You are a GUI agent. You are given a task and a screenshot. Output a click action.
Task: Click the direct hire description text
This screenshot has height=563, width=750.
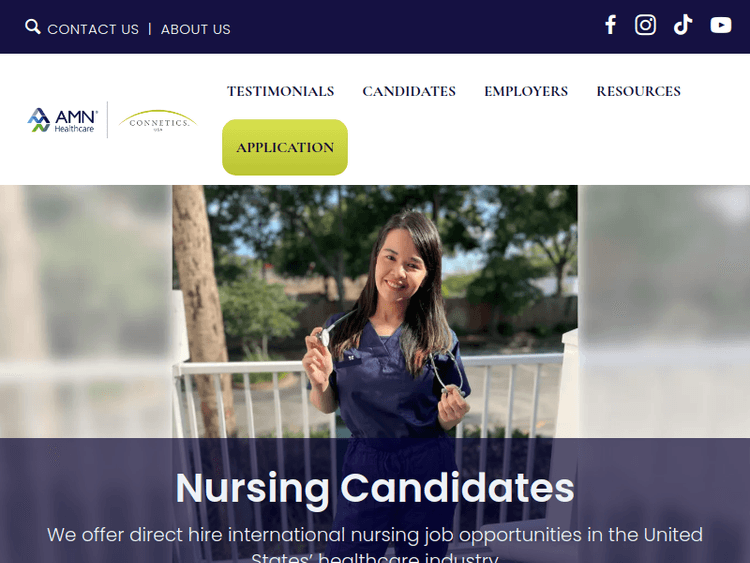coord(375,536)
